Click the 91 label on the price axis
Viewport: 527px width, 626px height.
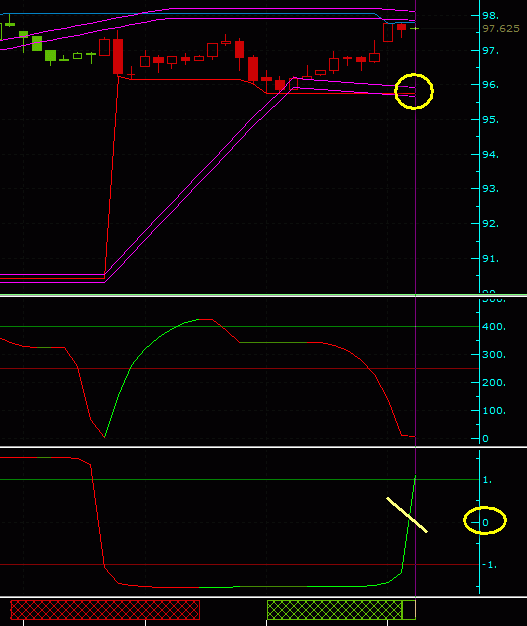point(491,259)
